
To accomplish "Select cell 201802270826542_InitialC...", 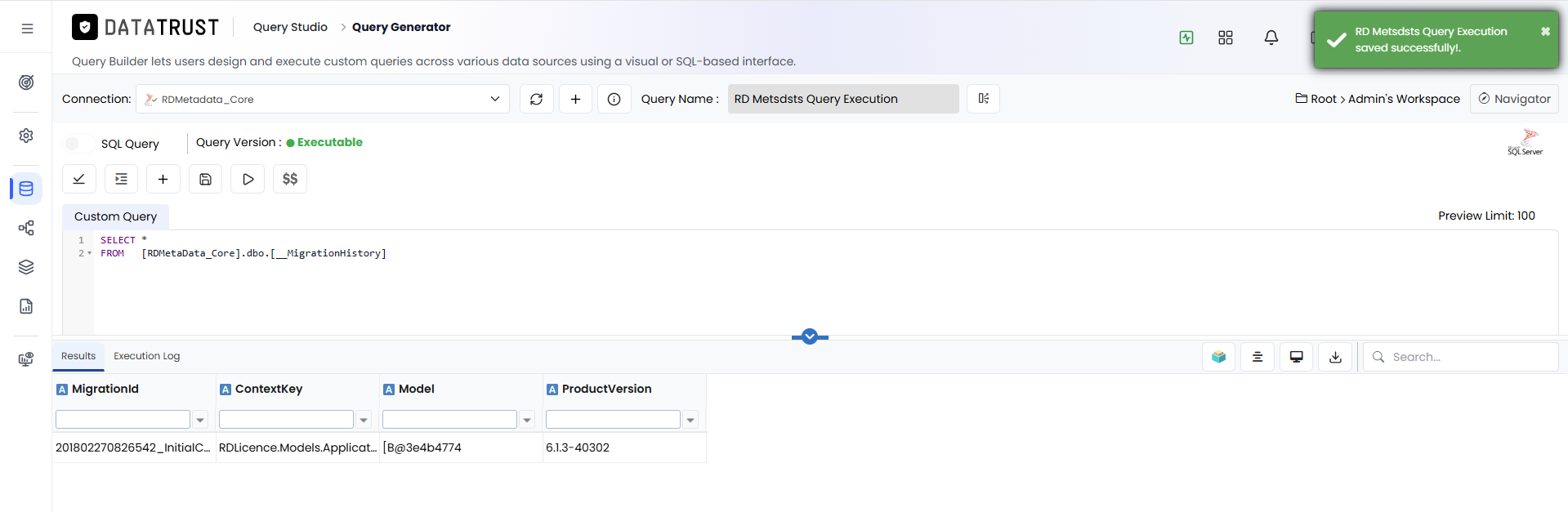I will [x=134, y=447].
